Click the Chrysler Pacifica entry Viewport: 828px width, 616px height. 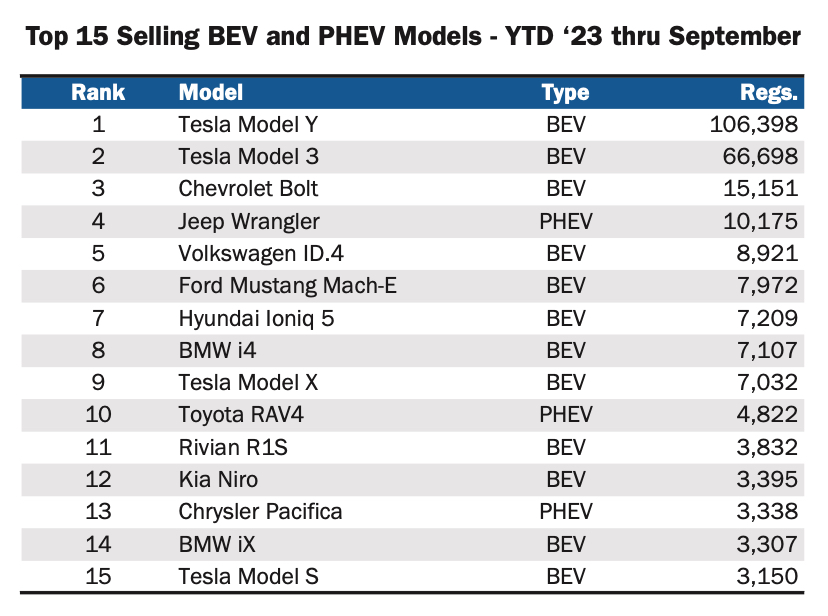(x=260, y=511)
